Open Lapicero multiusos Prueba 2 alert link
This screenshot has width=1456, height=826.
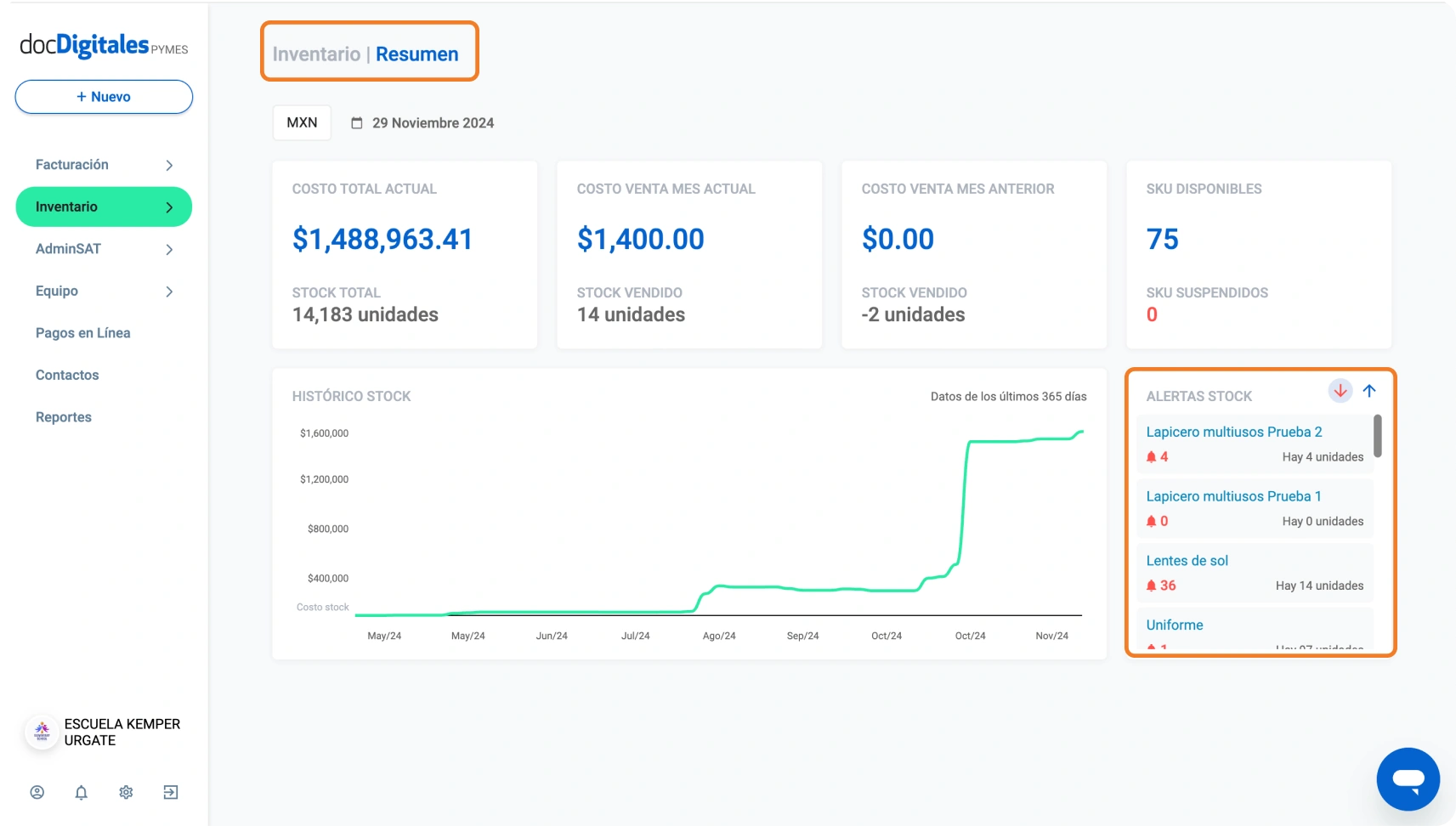tap(1234, 432)
